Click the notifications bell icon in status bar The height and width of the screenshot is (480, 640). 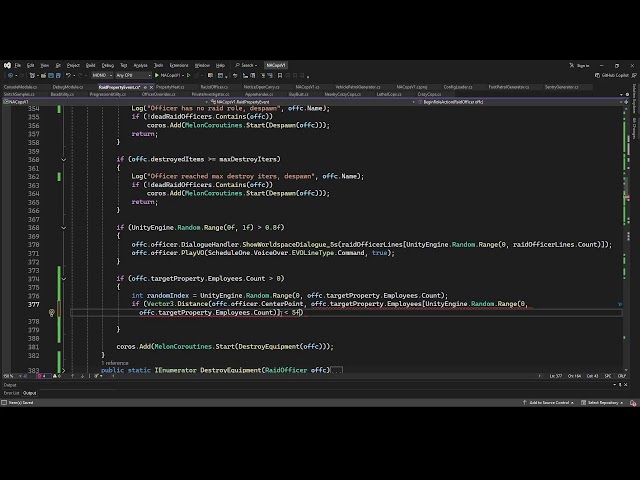point(633,403)
